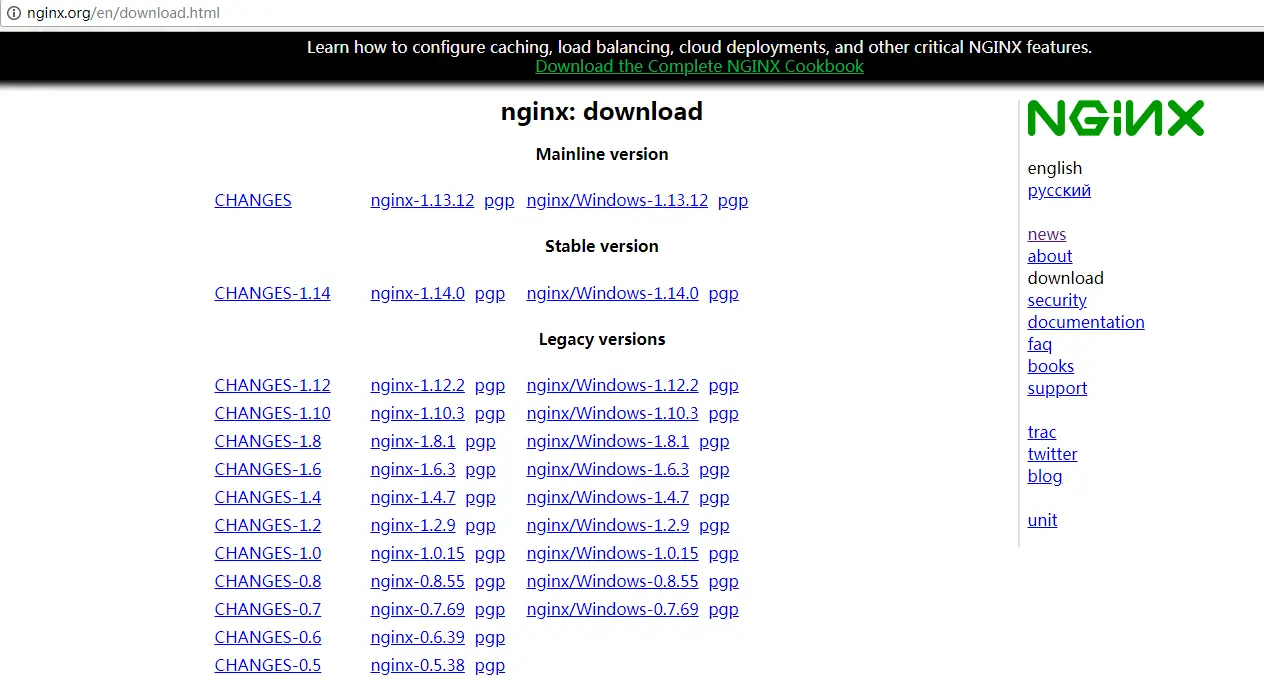Open CHANGES-1.14 link

(x=272, y=293)
